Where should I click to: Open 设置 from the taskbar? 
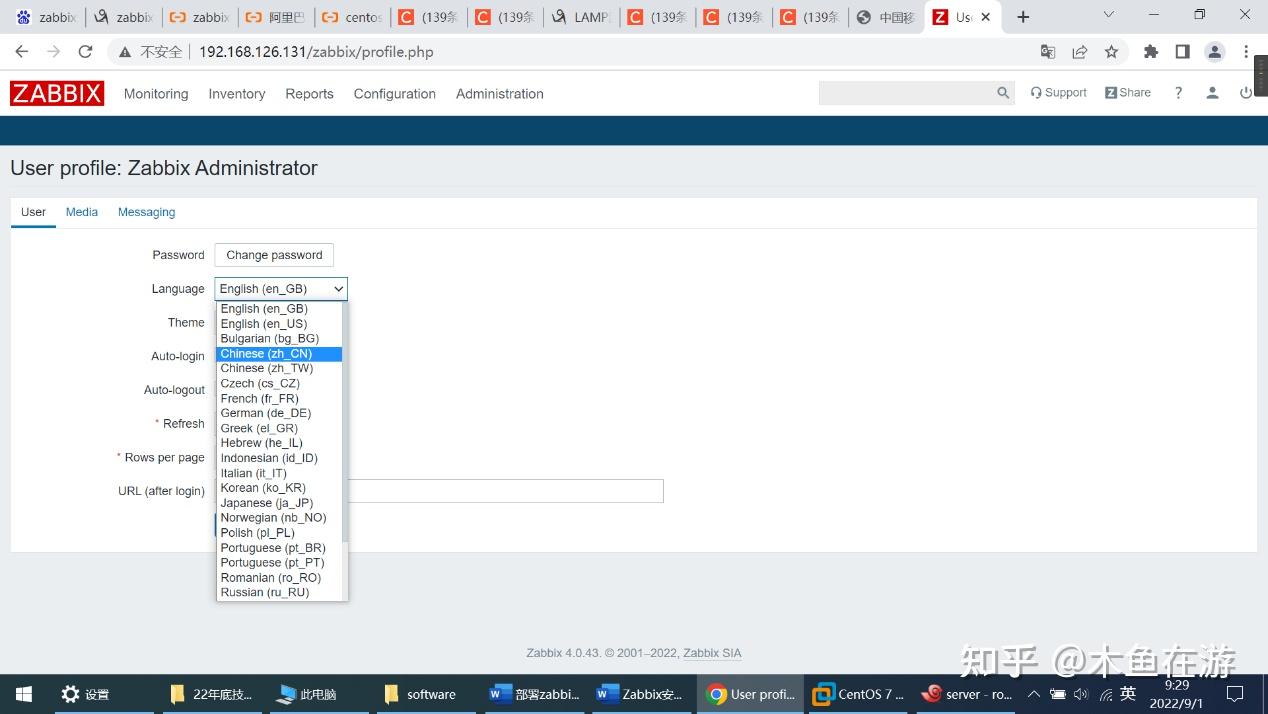click(x=86, y=694)
